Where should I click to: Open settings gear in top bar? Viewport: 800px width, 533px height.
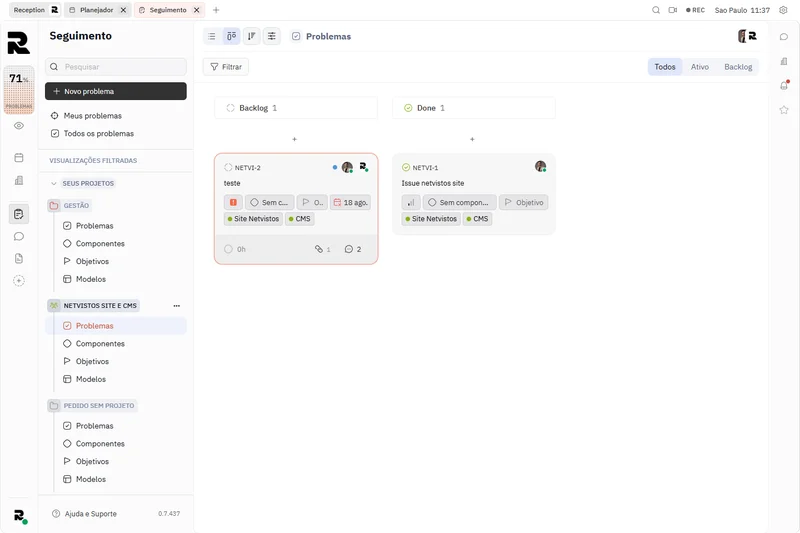(783, 10)
